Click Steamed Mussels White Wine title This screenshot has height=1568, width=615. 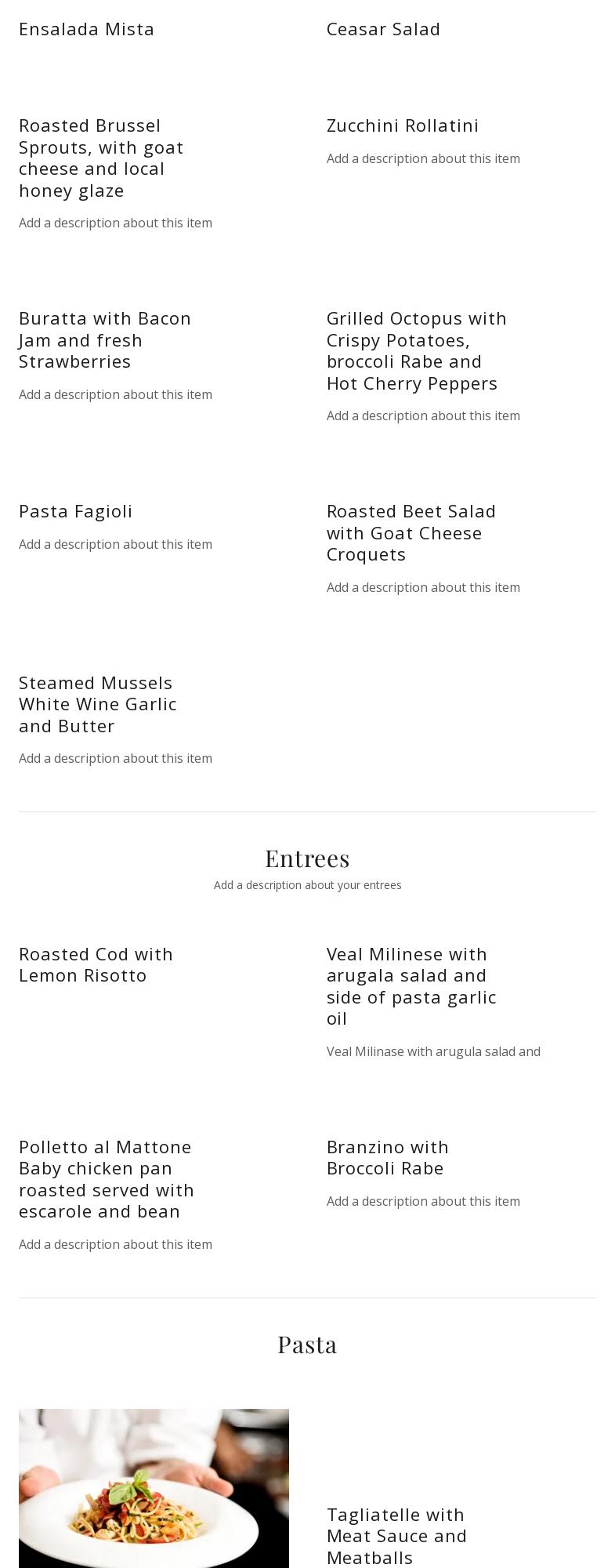pyautogui.click(x=97, y=704)
